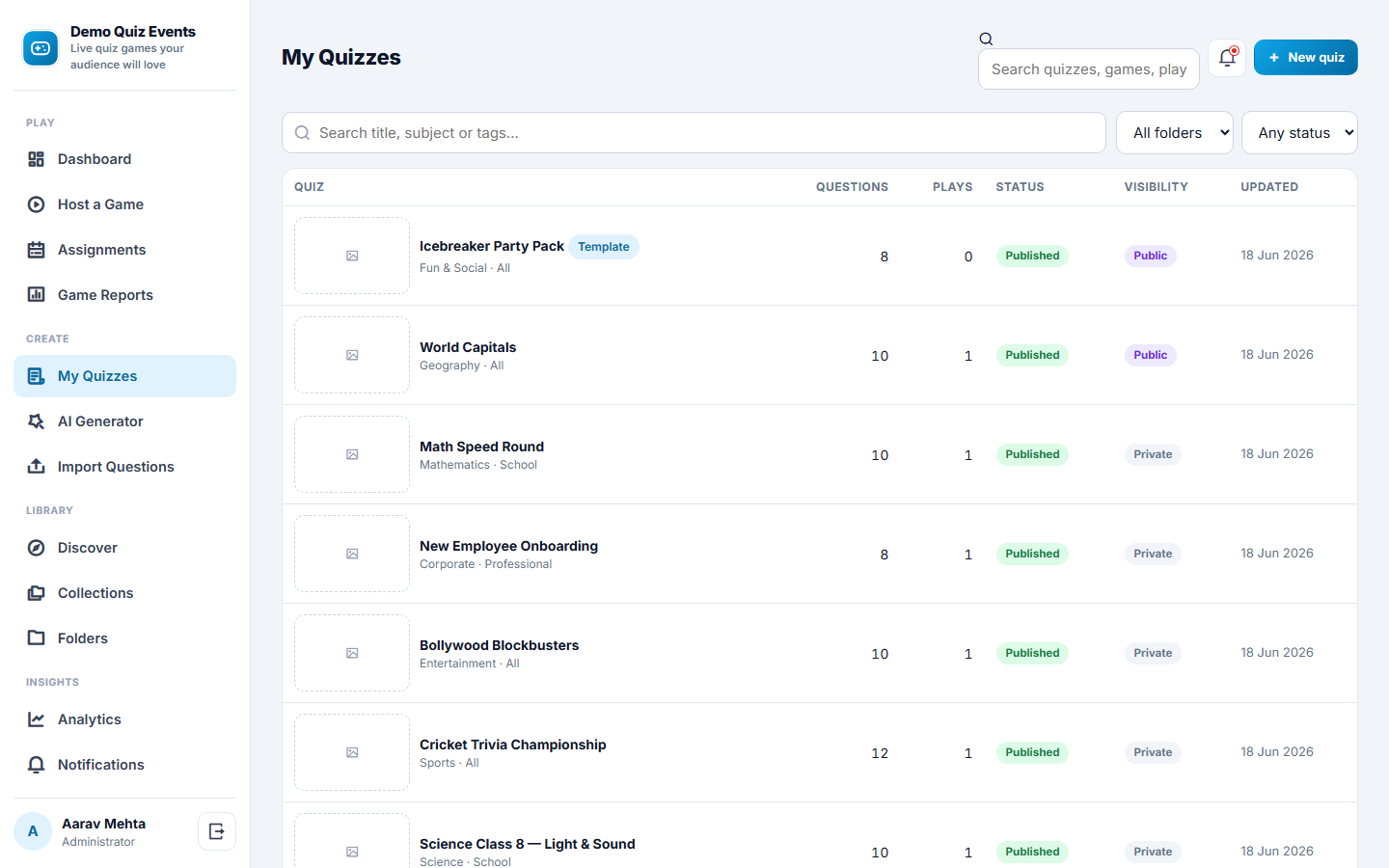Click the My Quizzes document icon
Image resolution: width=1389 pixels, height=868 pixels.
[x=36, y=376]
